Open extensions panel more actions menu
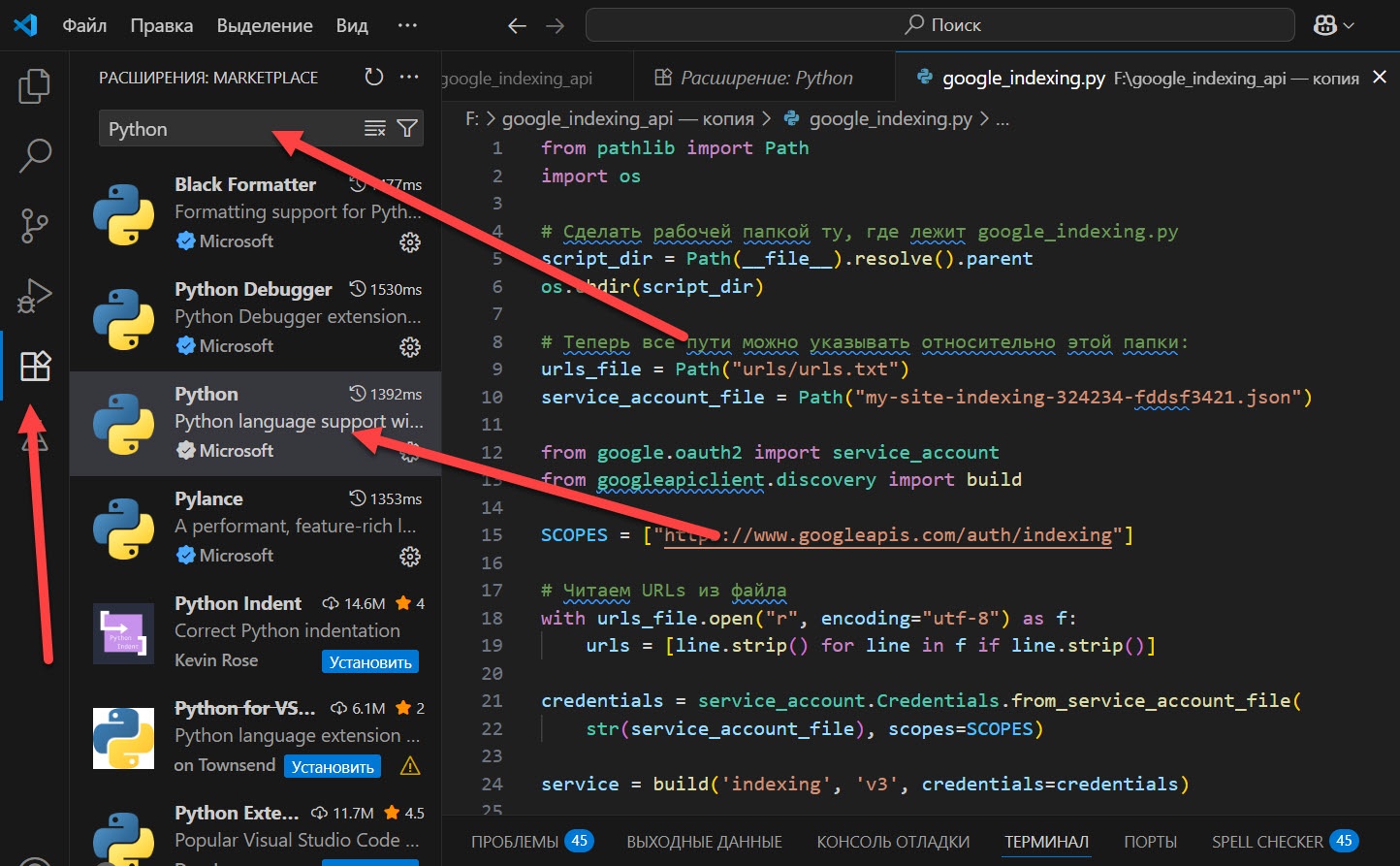This screenshot has width=1400, height=866. pos(409,78)
